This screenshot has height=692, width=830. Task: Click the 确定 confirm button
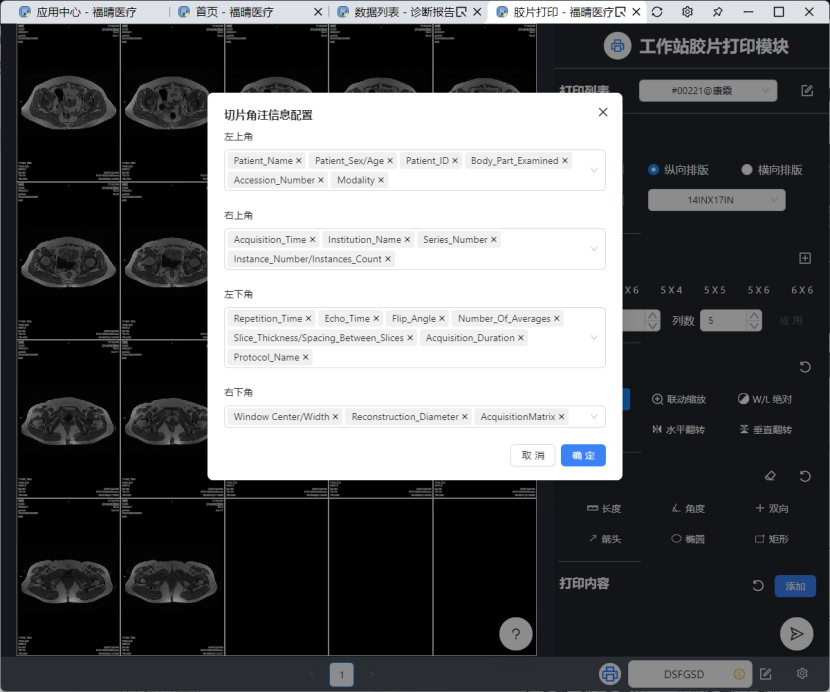[583, 455]
